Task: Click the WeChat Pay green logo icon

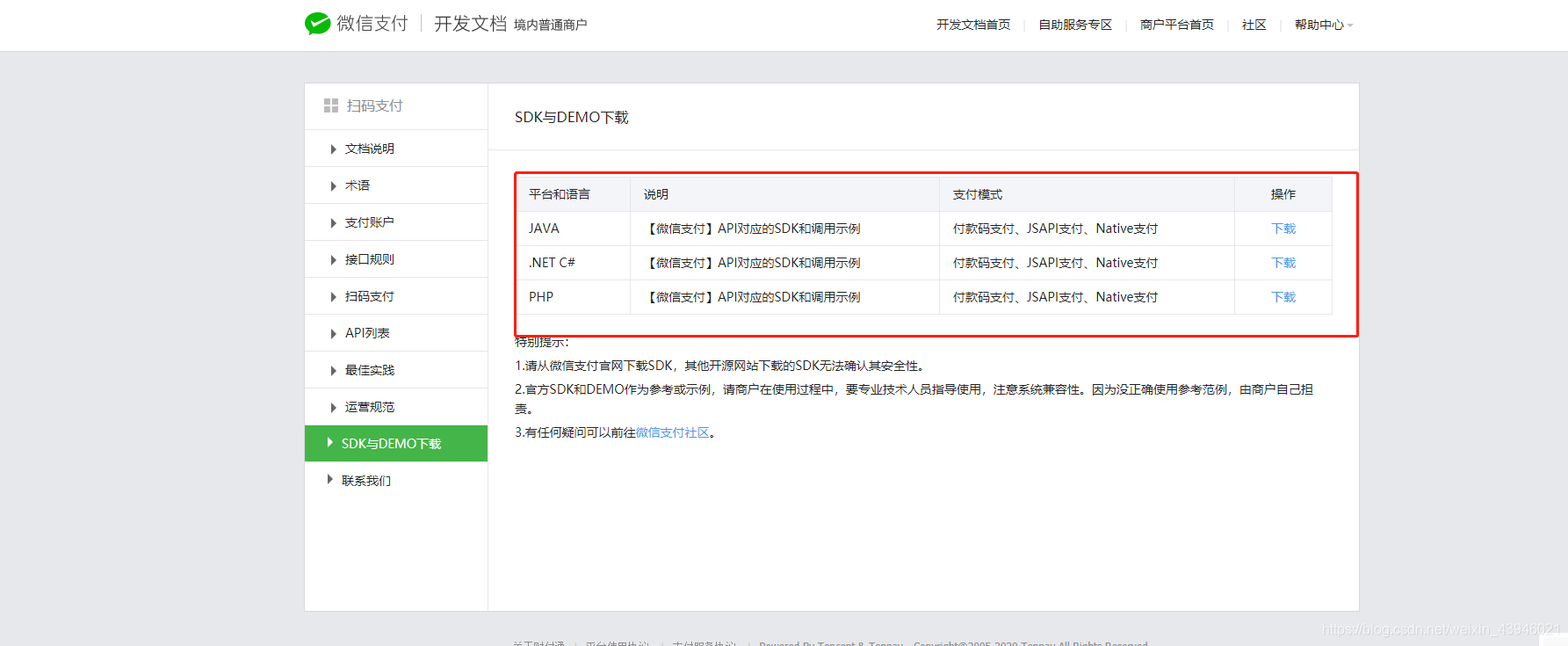Action: 317,24
